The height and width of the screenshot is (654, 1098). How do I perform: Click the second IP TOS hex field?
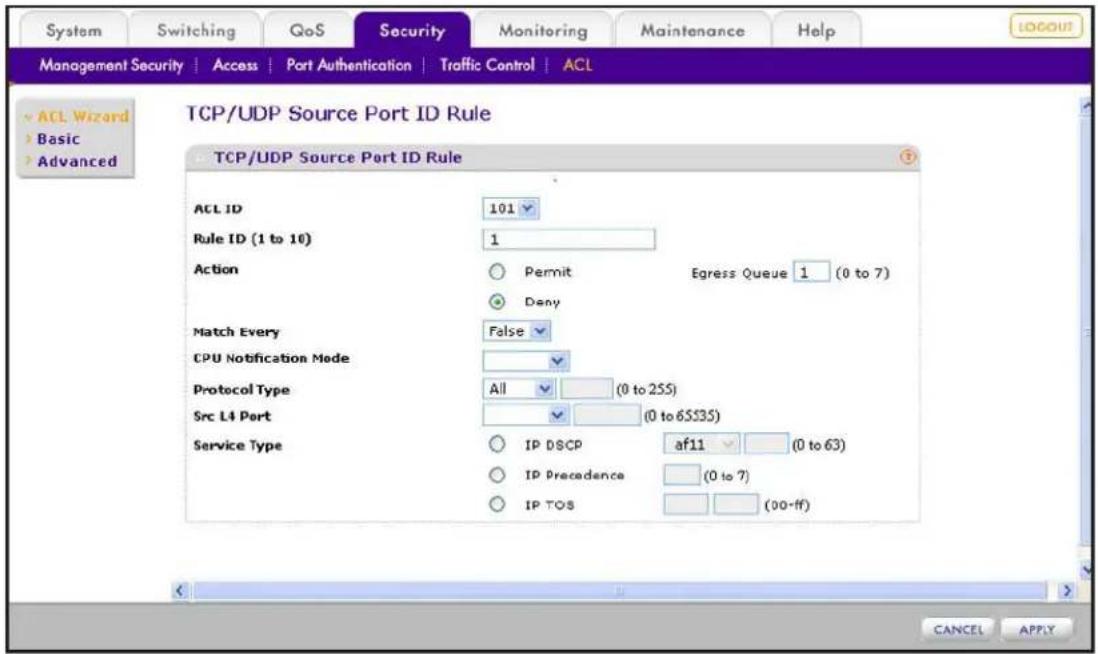(x=735, y=504)
